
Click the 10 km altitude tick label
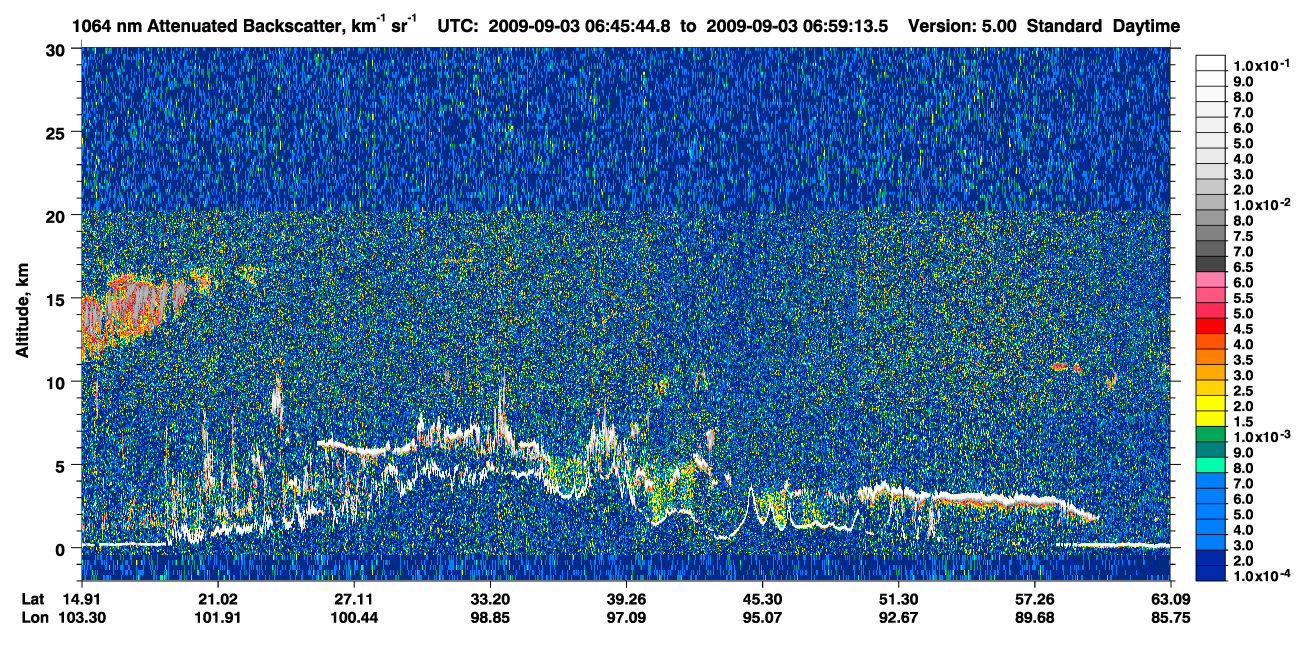click(58, 381)
